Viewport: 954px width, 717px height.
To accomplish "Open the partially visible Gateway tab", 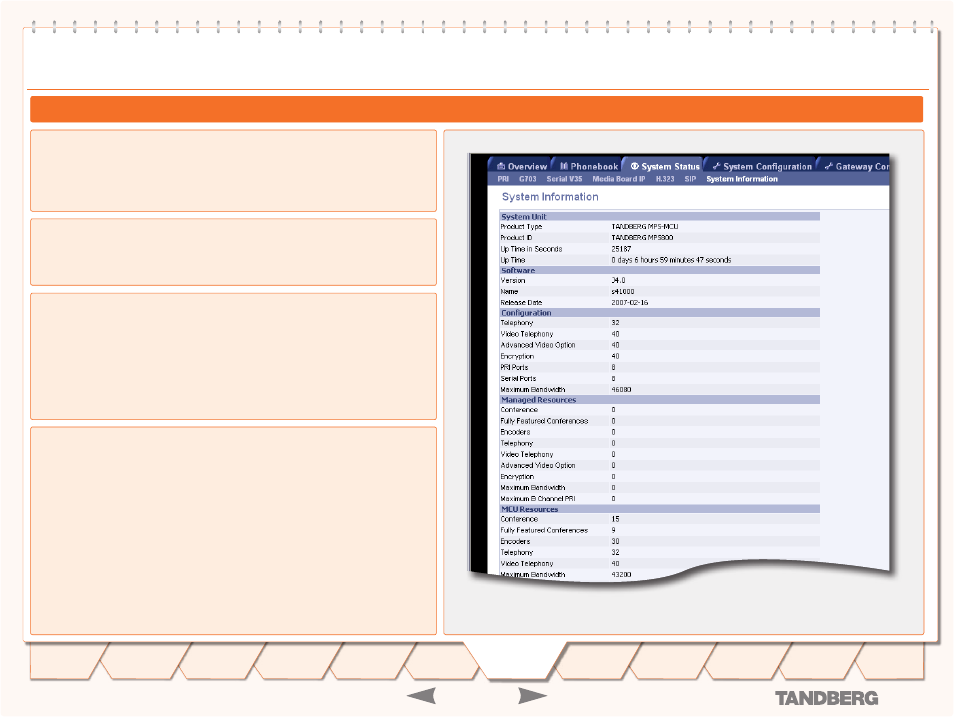I will [857, 166].
